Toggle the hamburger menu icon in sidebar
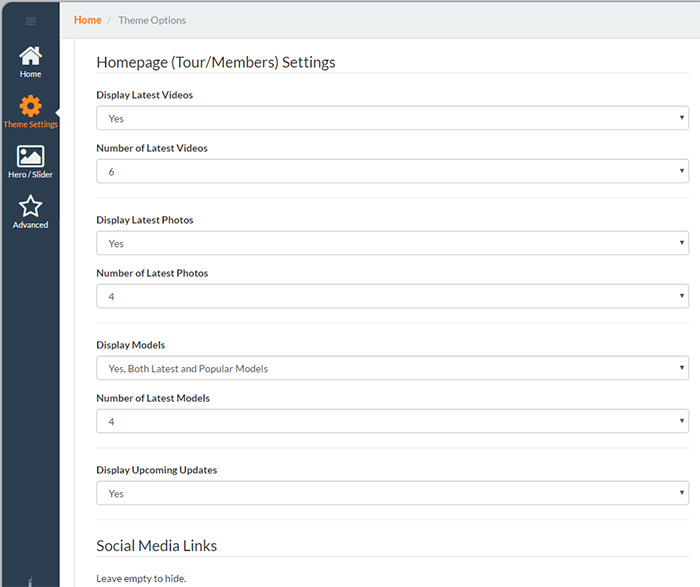The image size is (700, 587). (31, 21)
